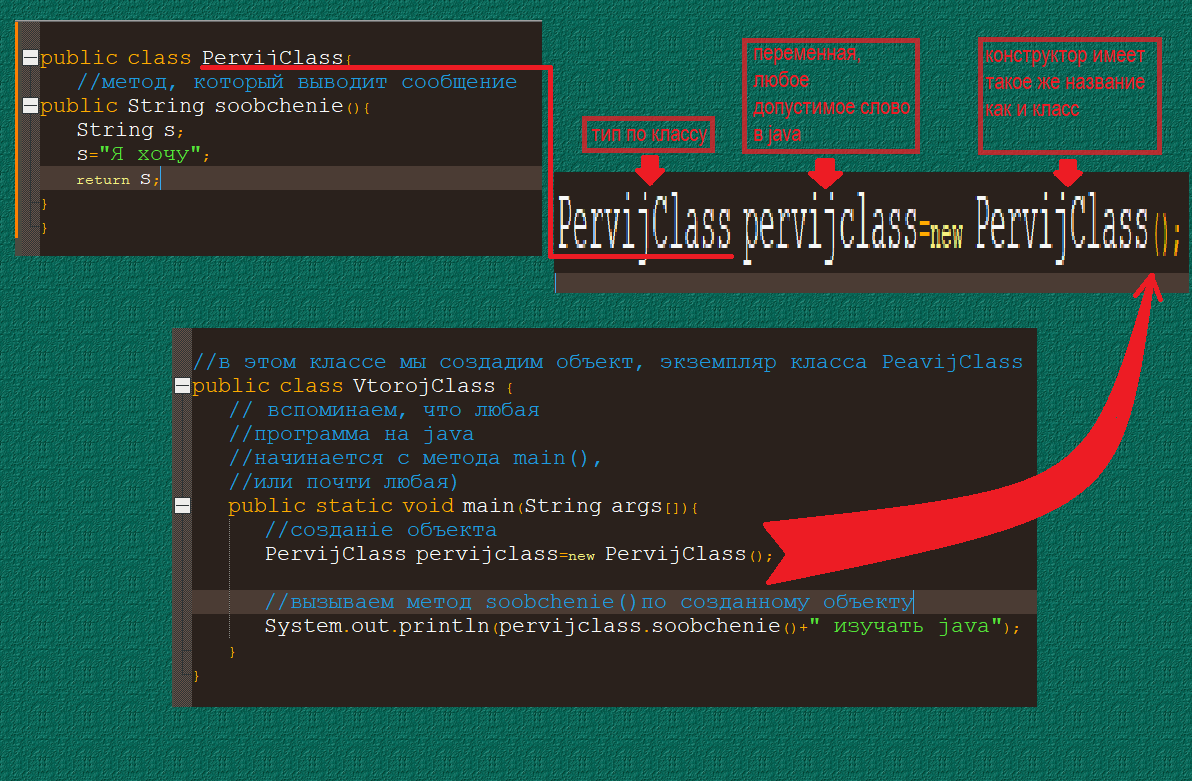Click the comment '//метод, который выводит сообщение'
Image resolution: width=1192 pixels, height=781 pixels.
pyautogui.click(x=296, y=82)
